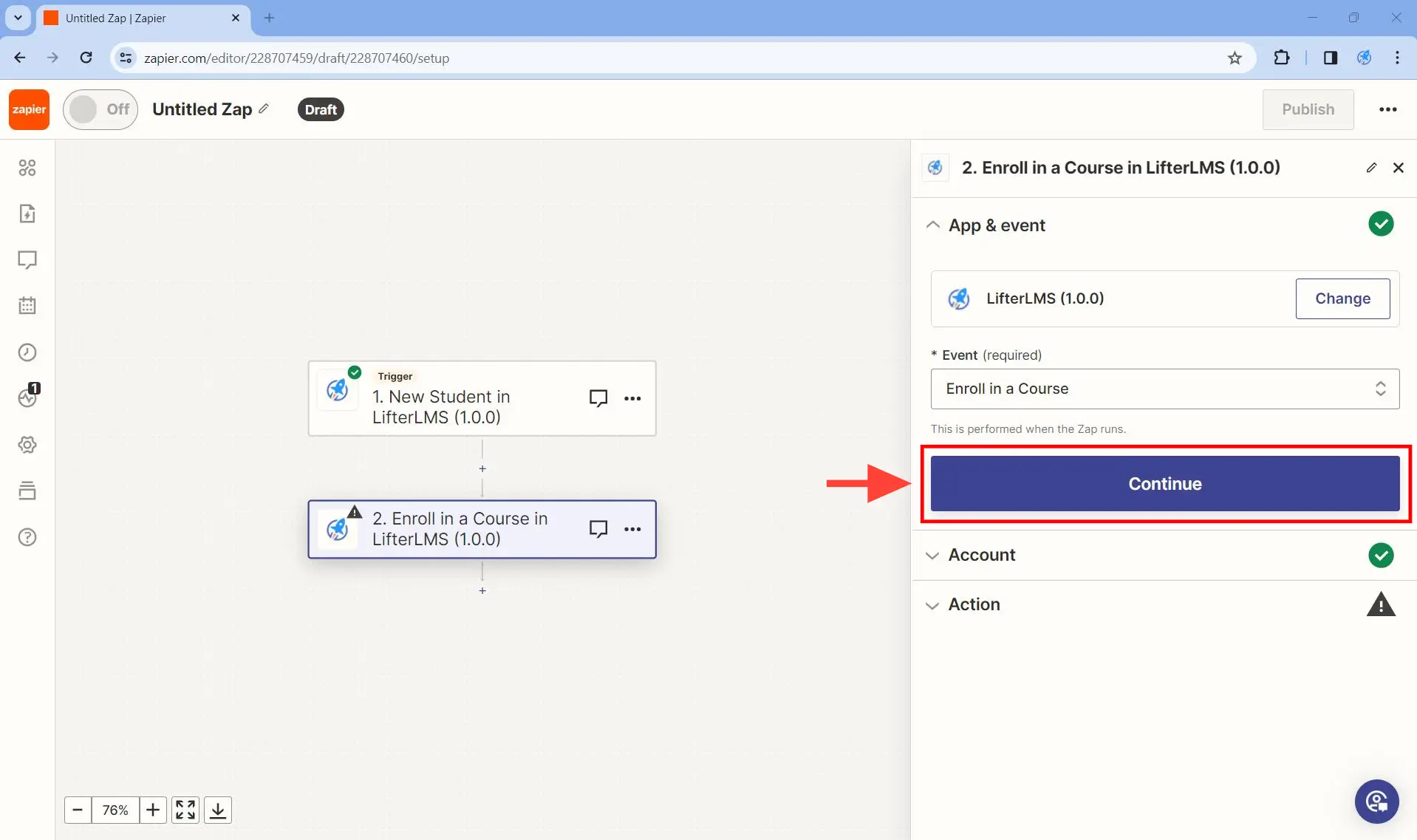Open alerts icon showing notification badge

[x=27, y=398]
